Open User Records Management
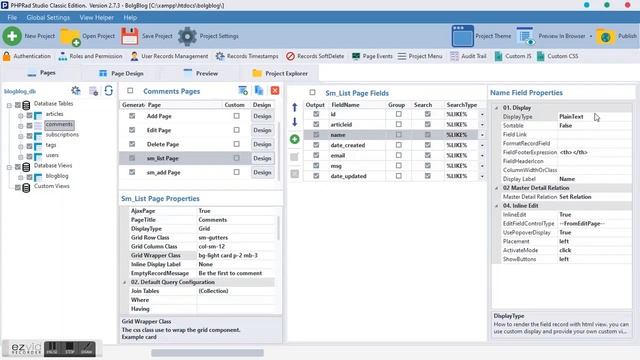640x360 pixels. coord(169,56)
